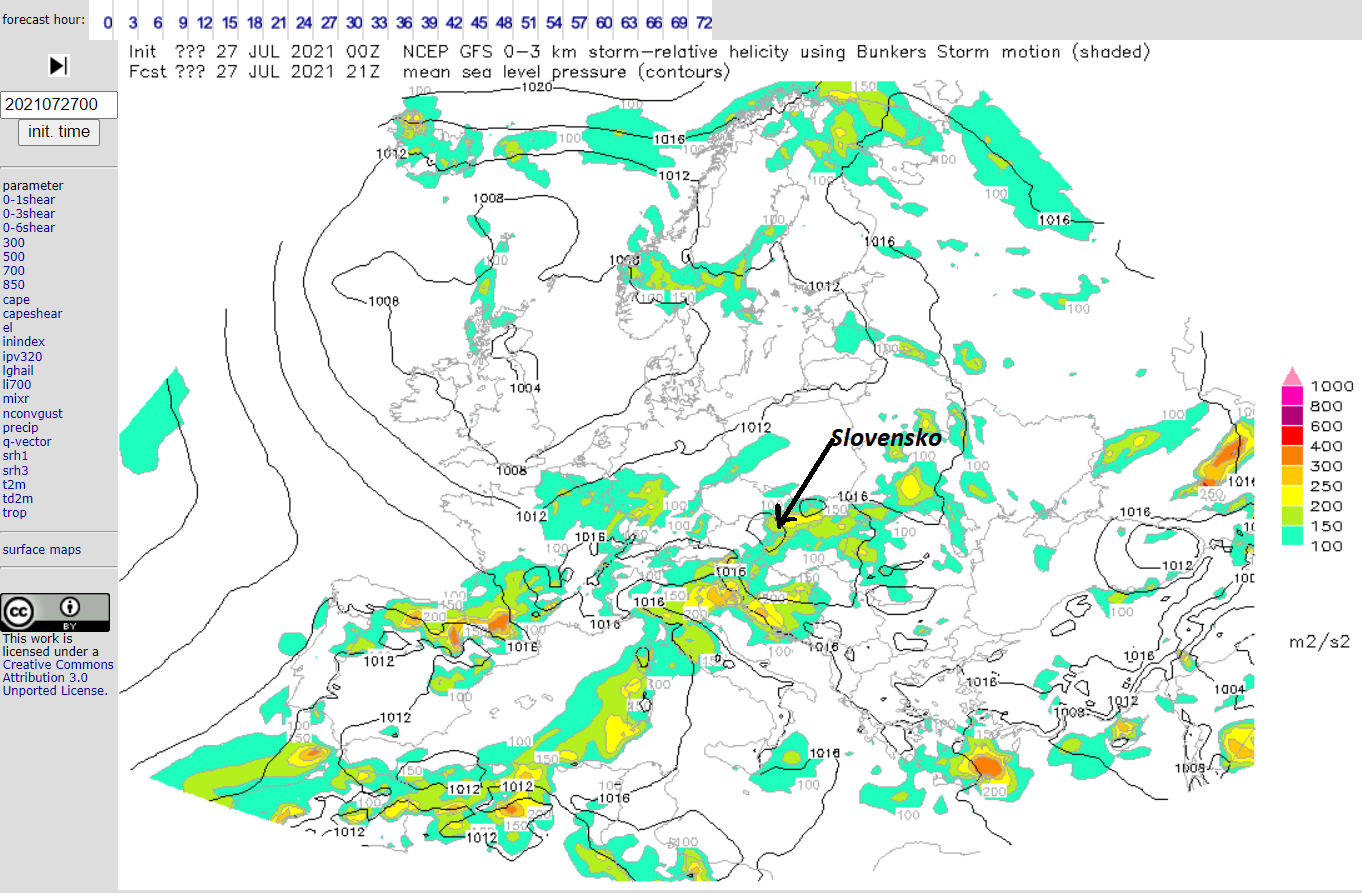Open the precip parameter map
Image resolution: width=1362 pixels, height=893 pixels.
click(x=20, y=427)
